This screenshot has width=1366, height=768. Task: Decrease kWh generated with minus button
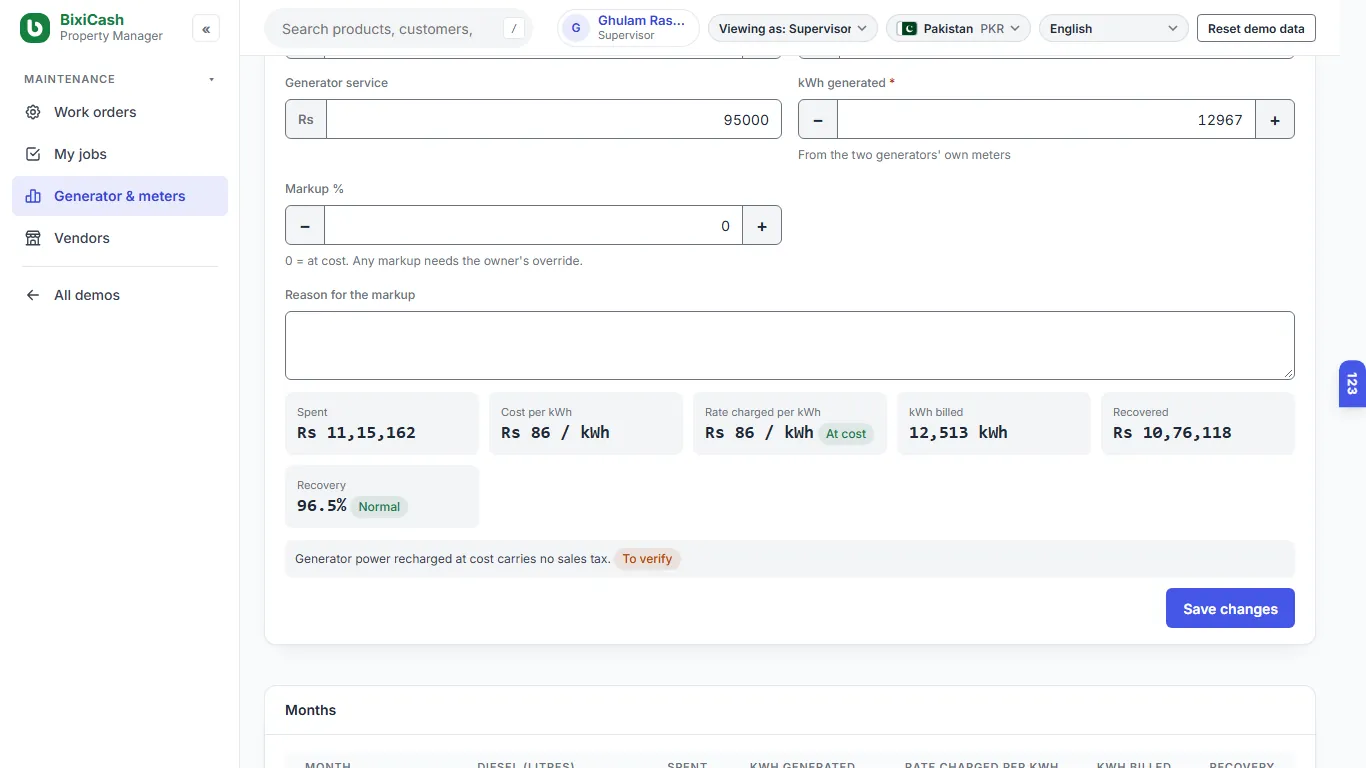tap(818, 119)
